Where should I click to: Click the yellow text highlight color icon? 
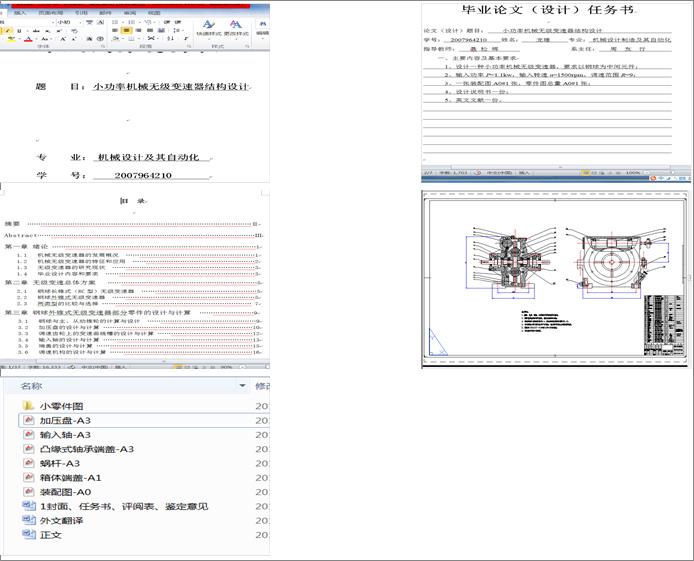(x=12, y=39)
